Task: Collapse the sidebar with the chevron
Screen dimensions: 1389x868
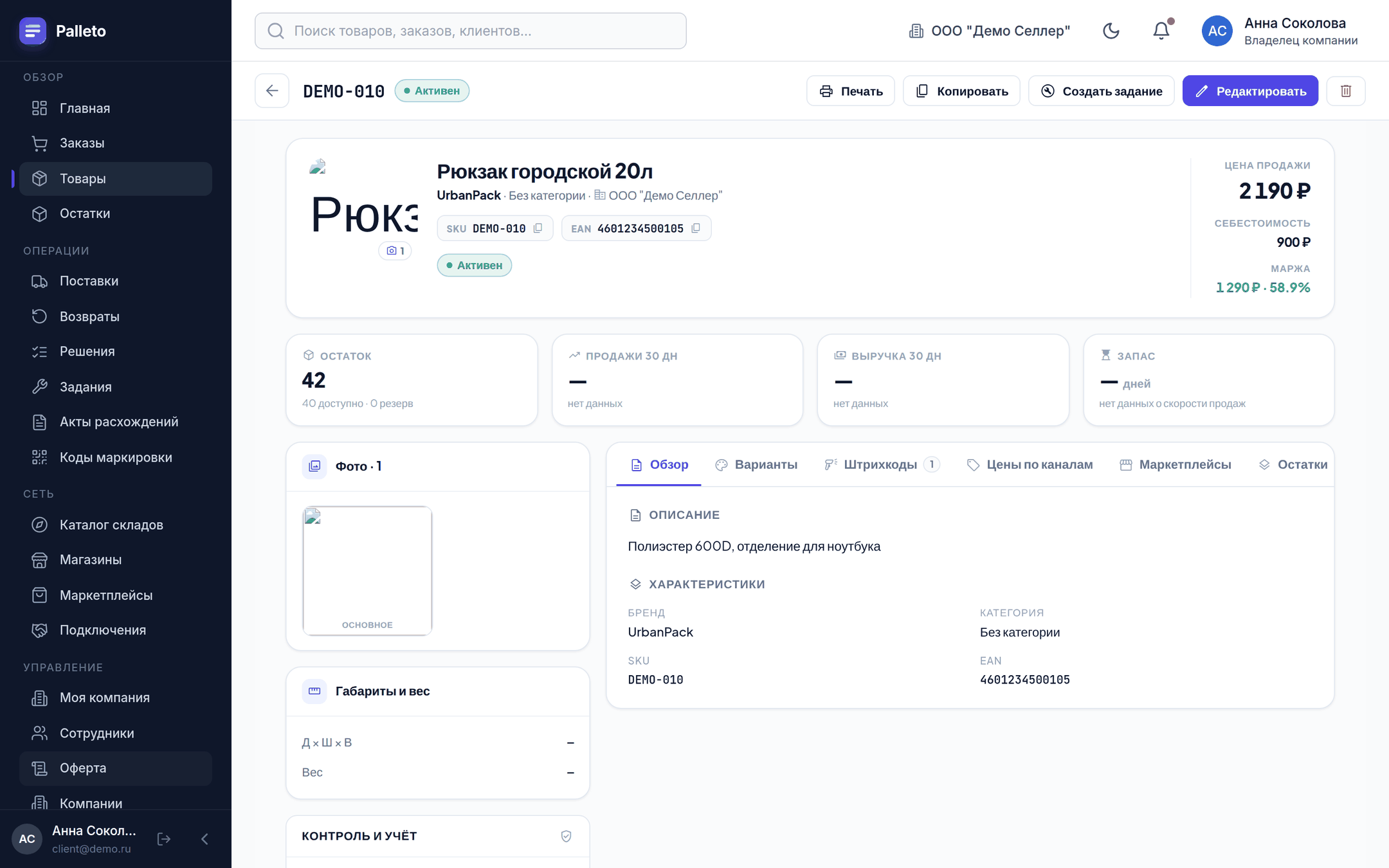Action: (x=204, y=839)
